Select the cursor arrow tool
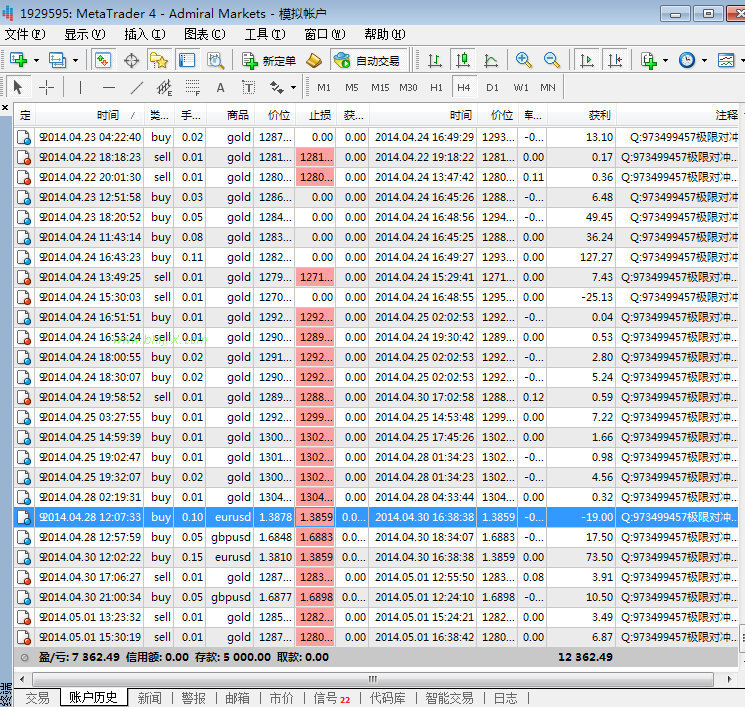Image resolution: width=745 pixels, height=707 pixels. click(x=18, y=87)
